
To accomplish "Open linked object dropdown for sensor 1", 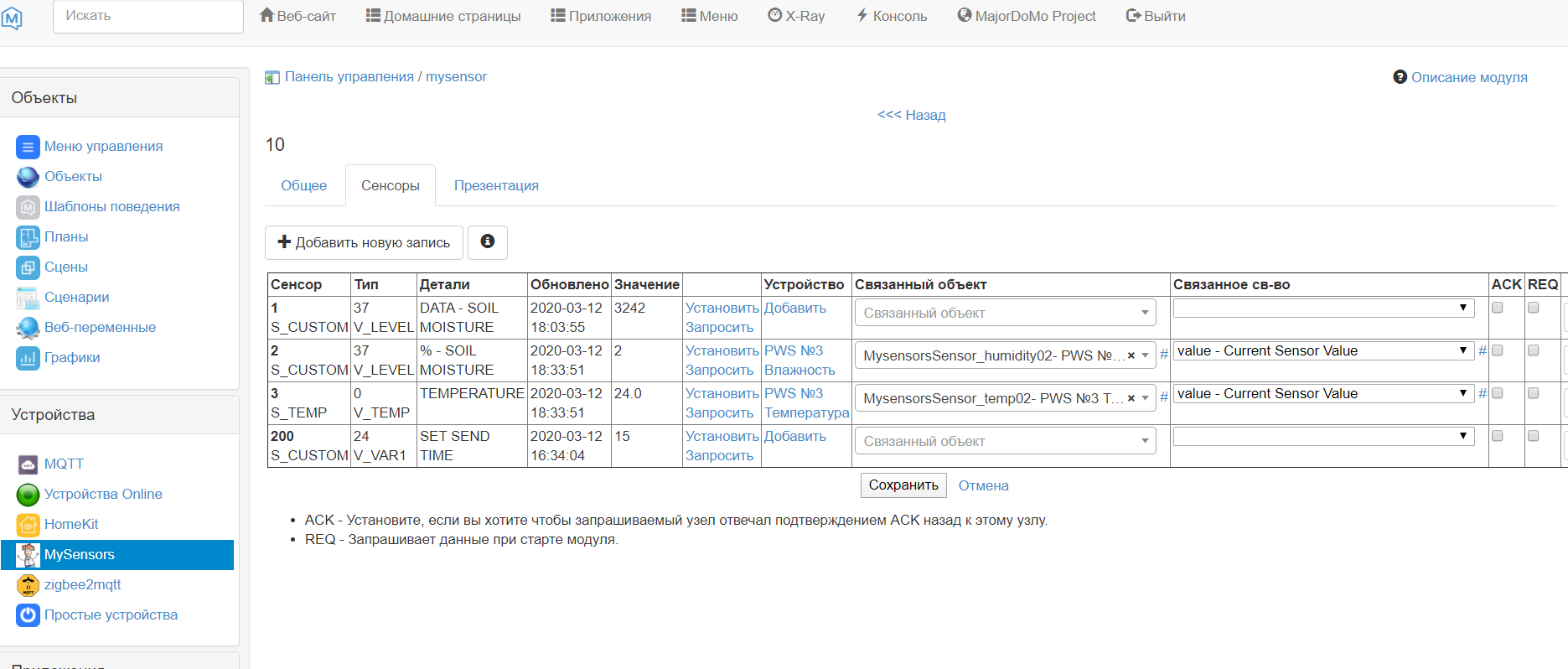I will (1005, 313).
